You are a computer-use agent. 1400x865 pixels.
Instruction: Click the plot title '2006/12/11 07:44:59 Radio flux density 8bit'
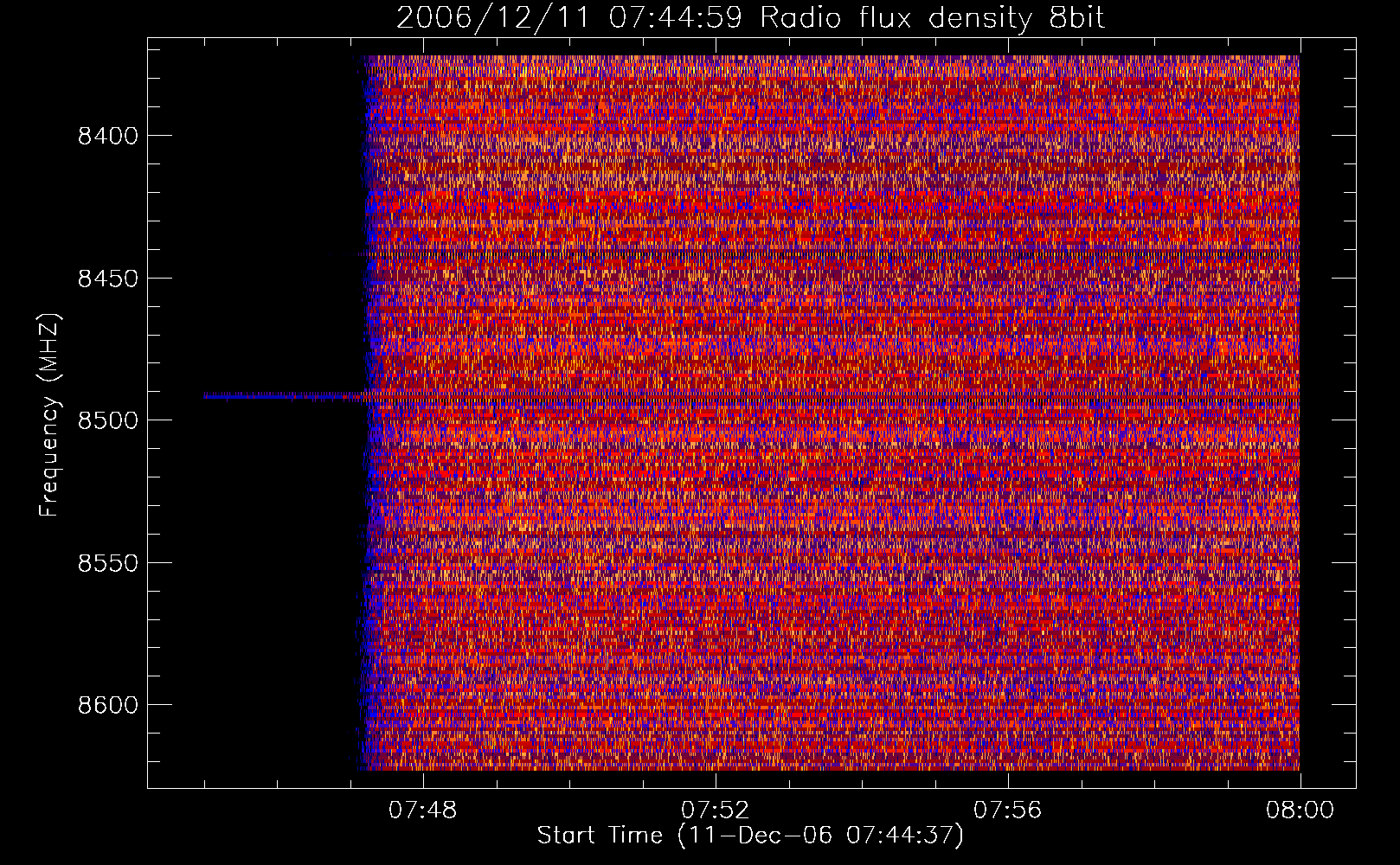750,17
